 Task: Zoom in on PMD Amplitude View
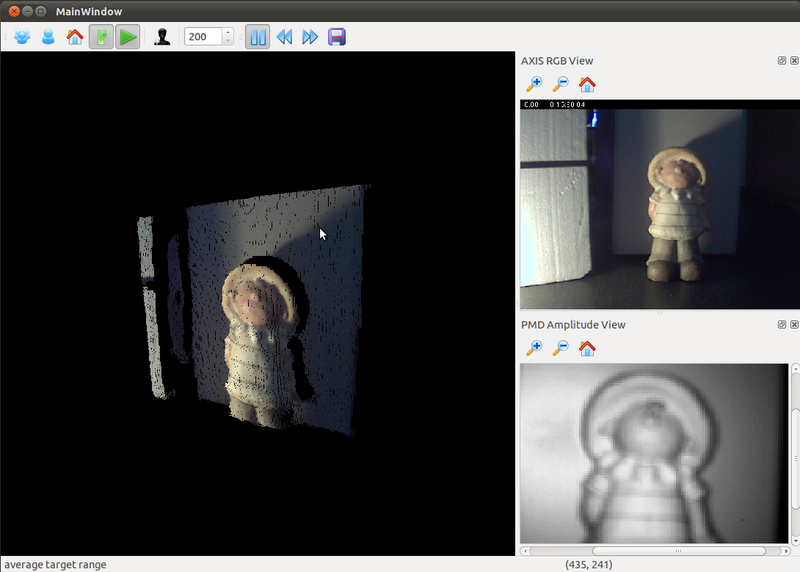[x=534, y=348]
